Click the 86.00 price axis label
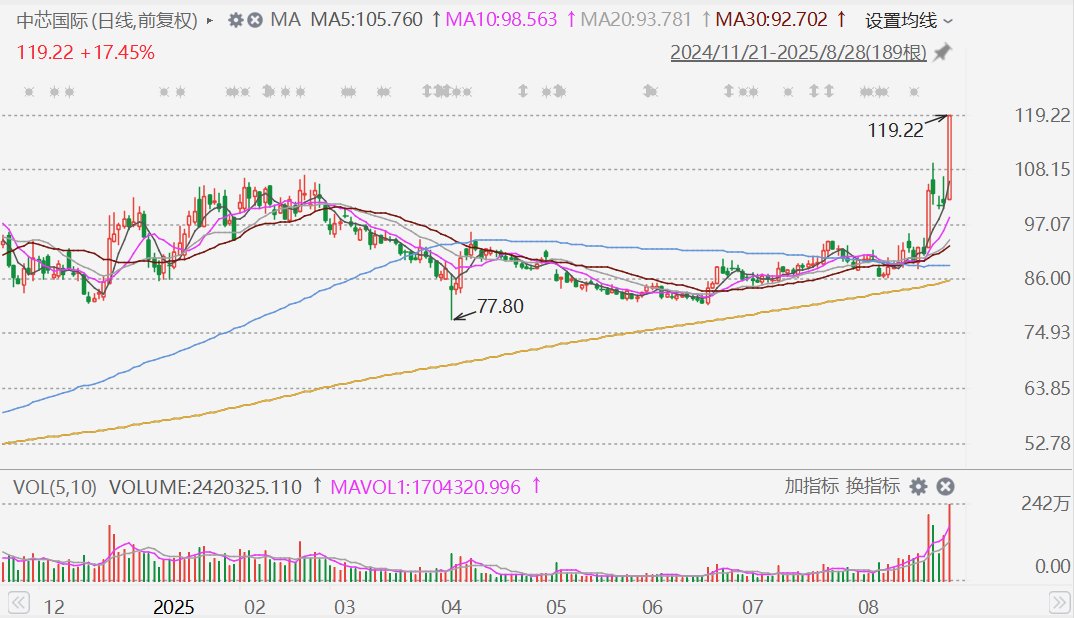 (x=1047, y=278)
